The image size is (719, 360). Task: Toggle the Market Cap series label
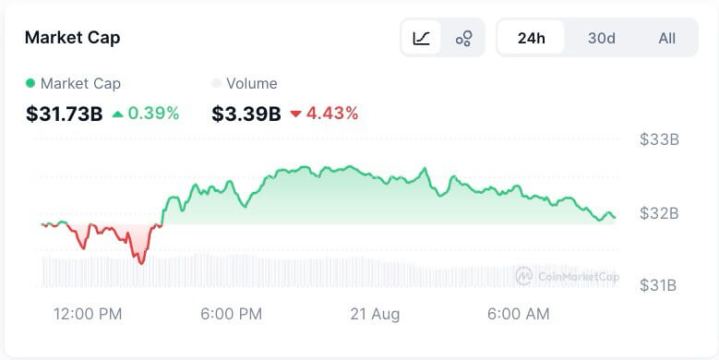click(81, 83)
